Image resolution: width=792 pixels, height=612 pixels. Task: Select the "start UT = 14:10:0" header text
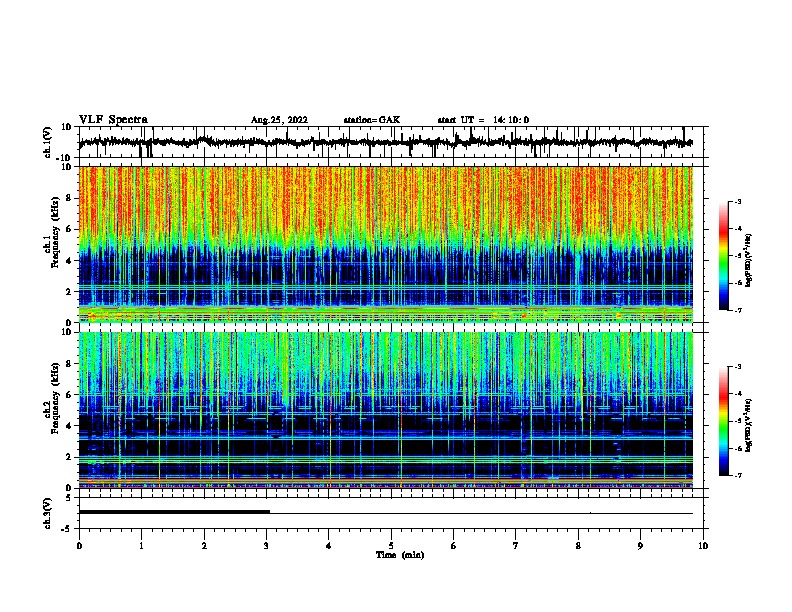point(483,120)
